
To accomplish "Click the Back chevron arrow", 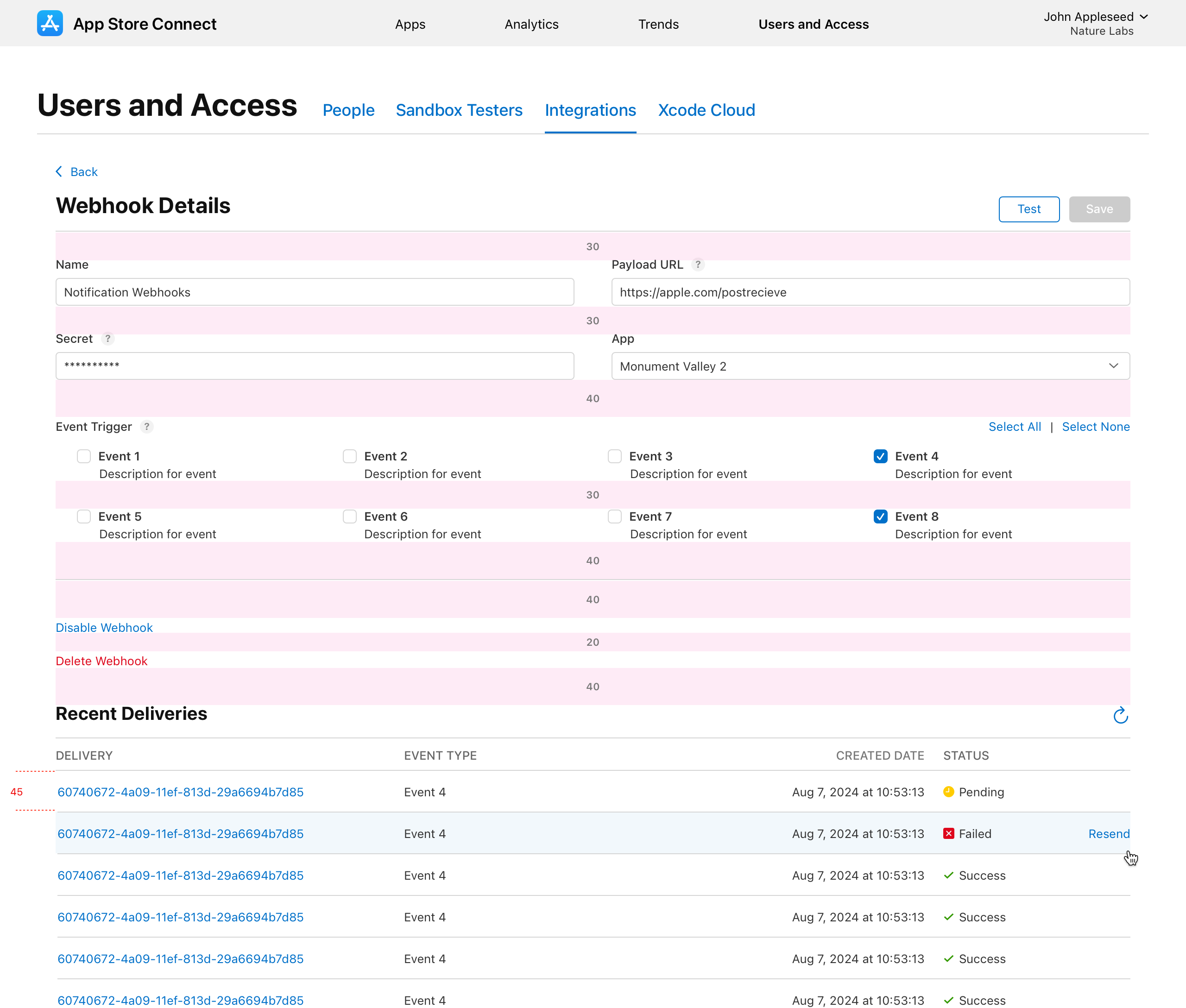I will pos(59,172).
